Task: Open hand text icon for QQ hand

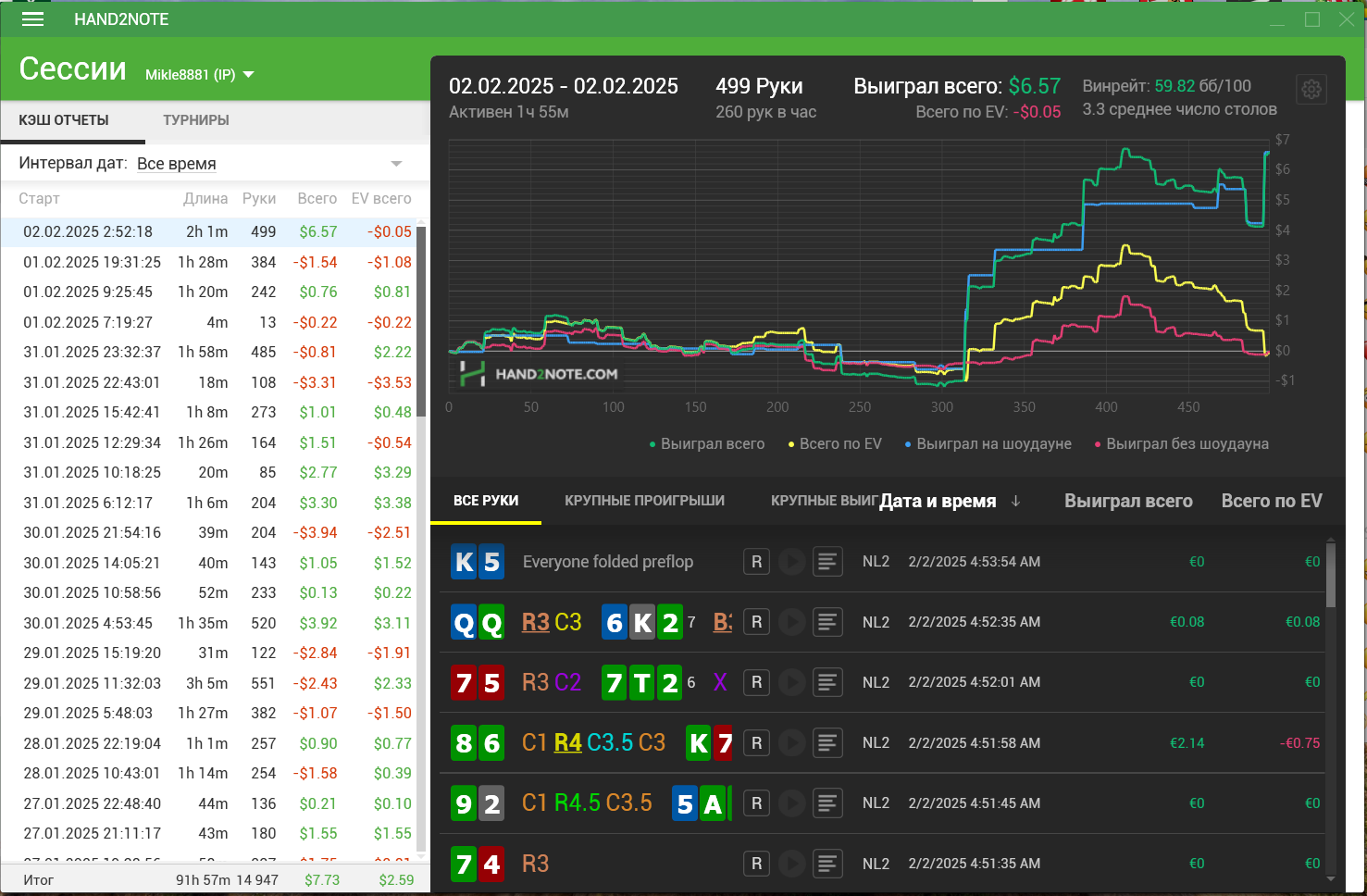Action: 827,622
